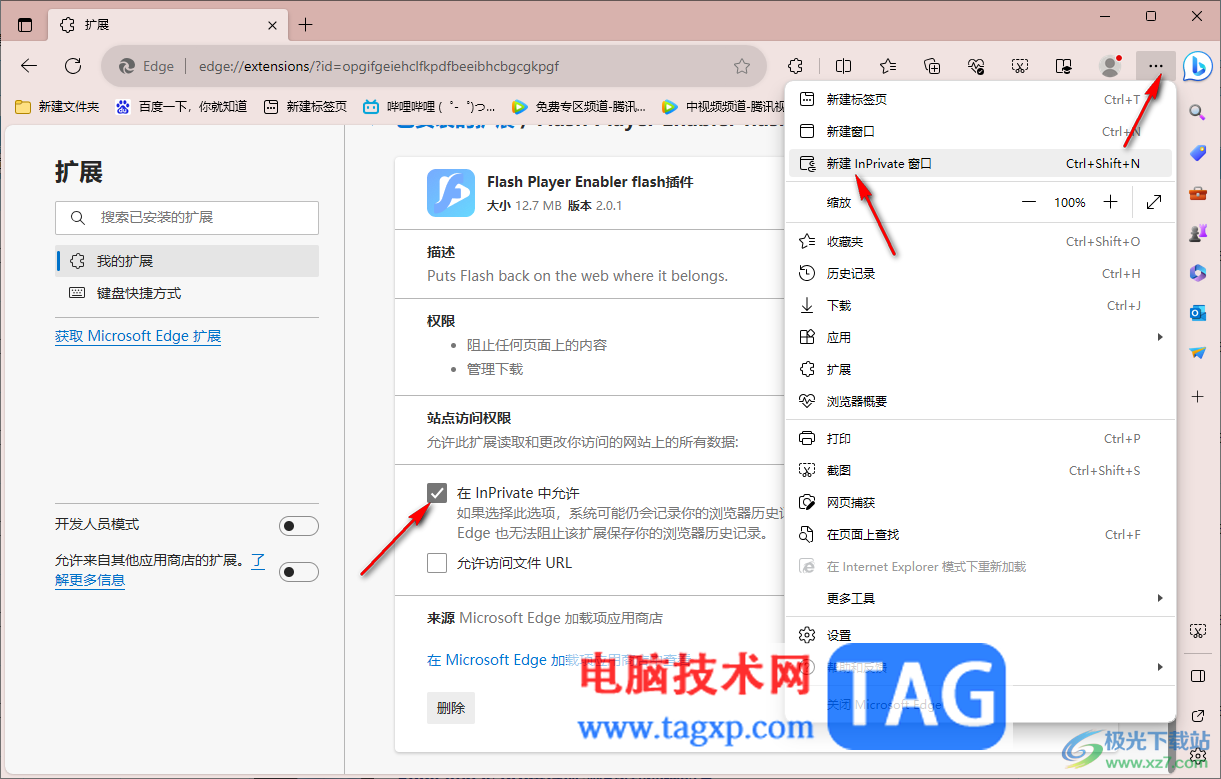Click Flash Player Enabler extension icon
This screenshot has width=1221, height=779.
(x=451, y=193)
